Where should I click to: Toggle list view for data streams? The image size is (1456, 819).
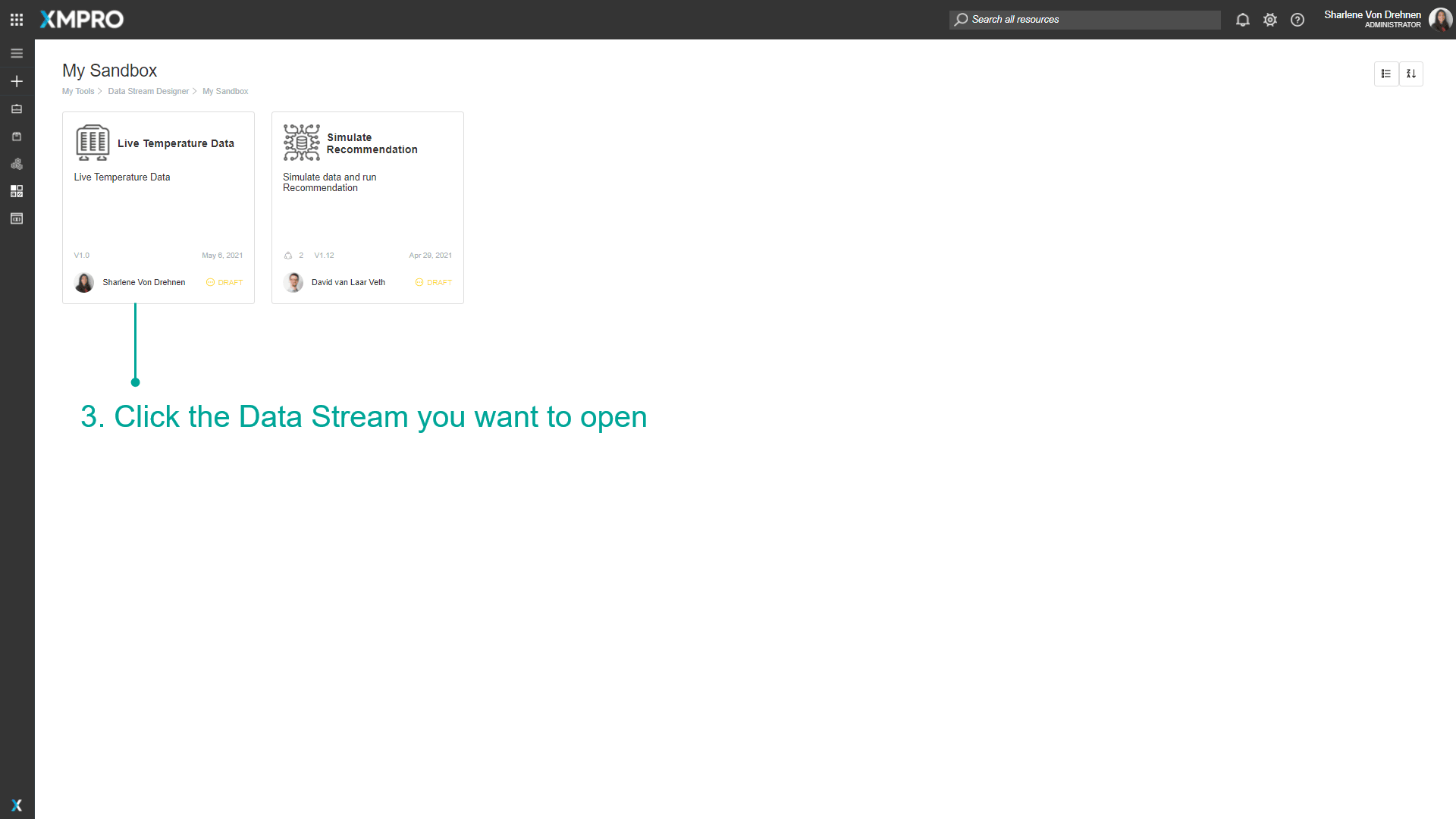pos(1387,74)
